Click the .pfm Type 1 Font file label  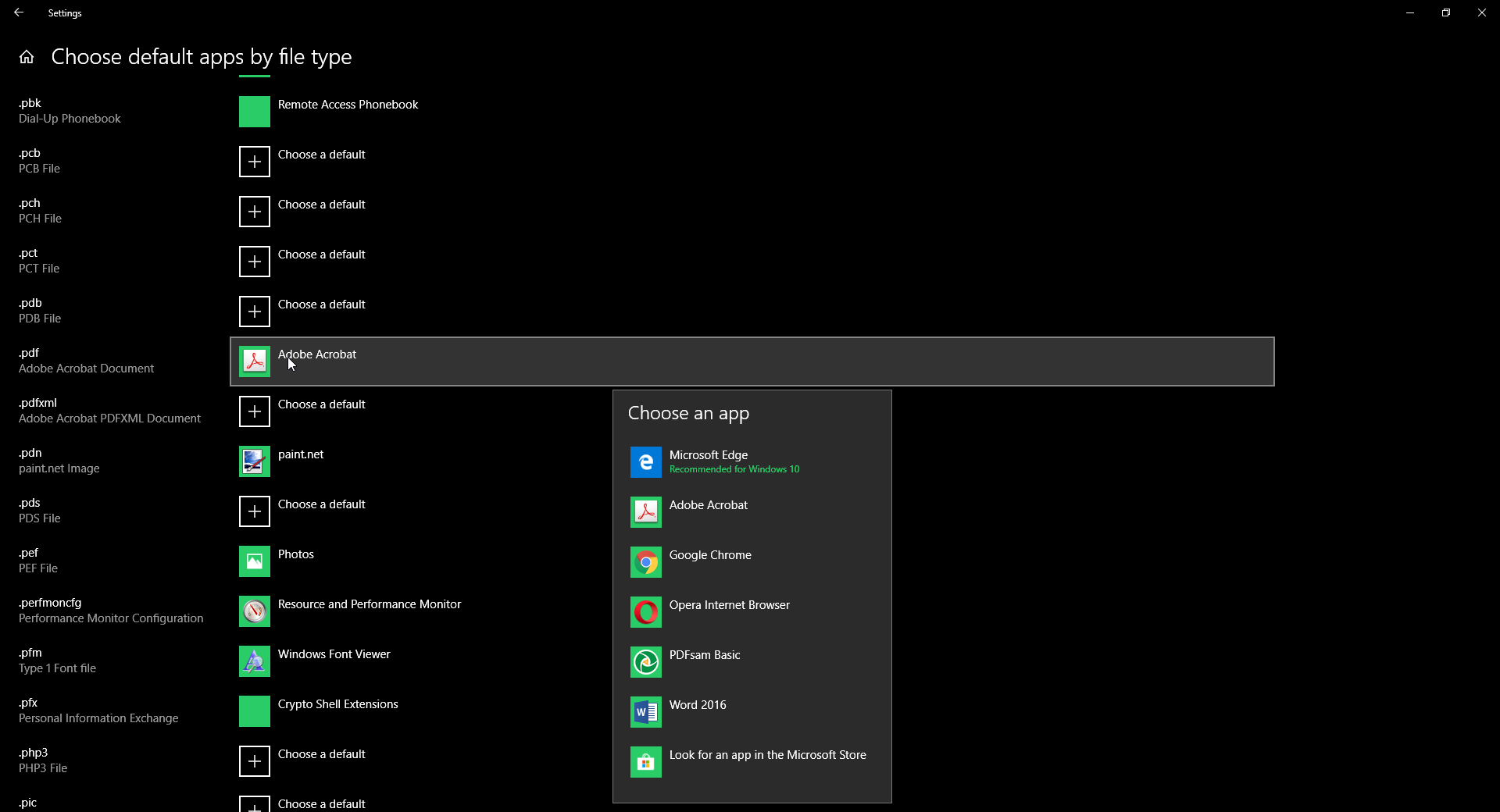click(x=57, y=661)
